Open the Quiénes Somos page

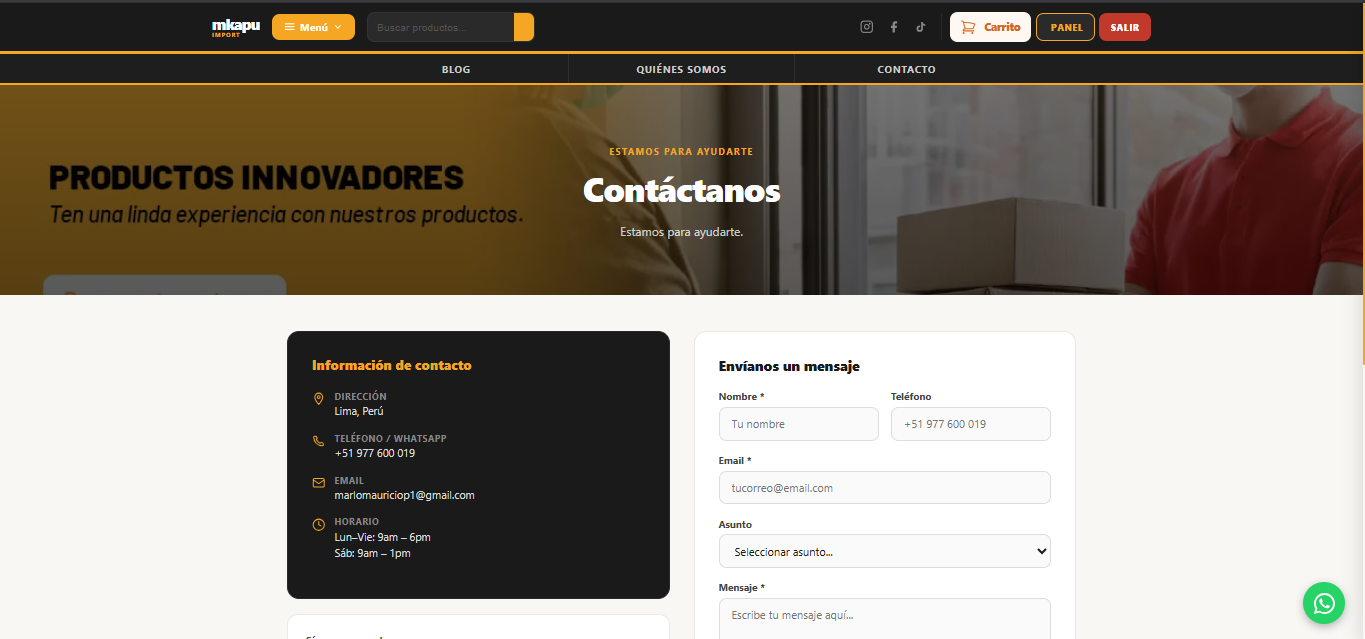click(681, 69)
